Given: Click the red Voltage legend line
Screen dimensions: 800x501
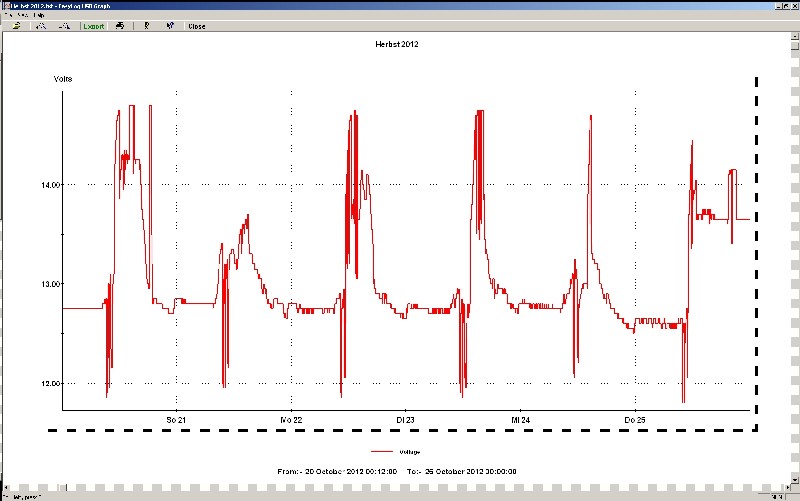Looking at the screenshot, I should click(x=381, y=451).
